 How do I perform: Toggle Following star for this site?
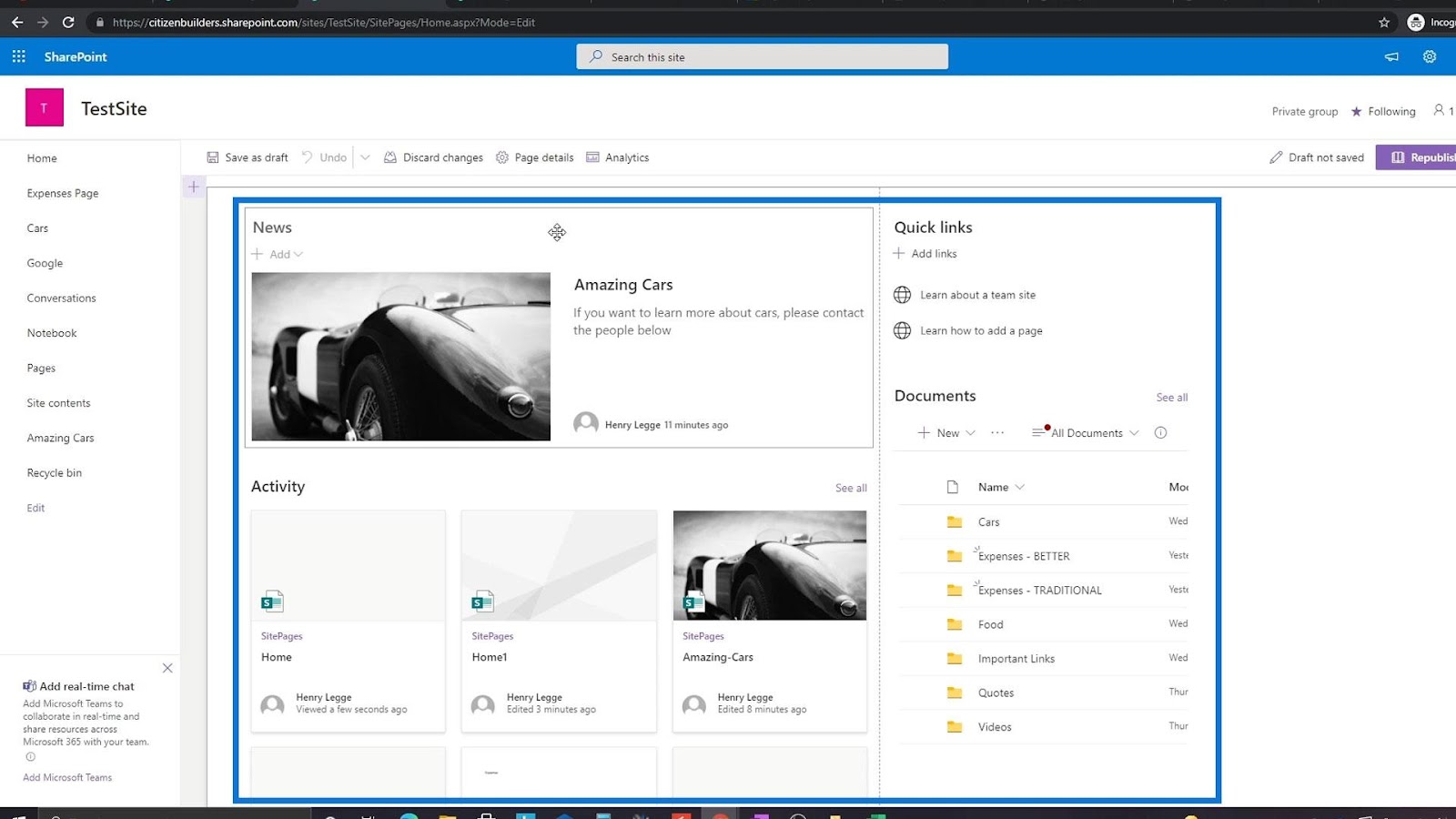[x=1356, y=112]
